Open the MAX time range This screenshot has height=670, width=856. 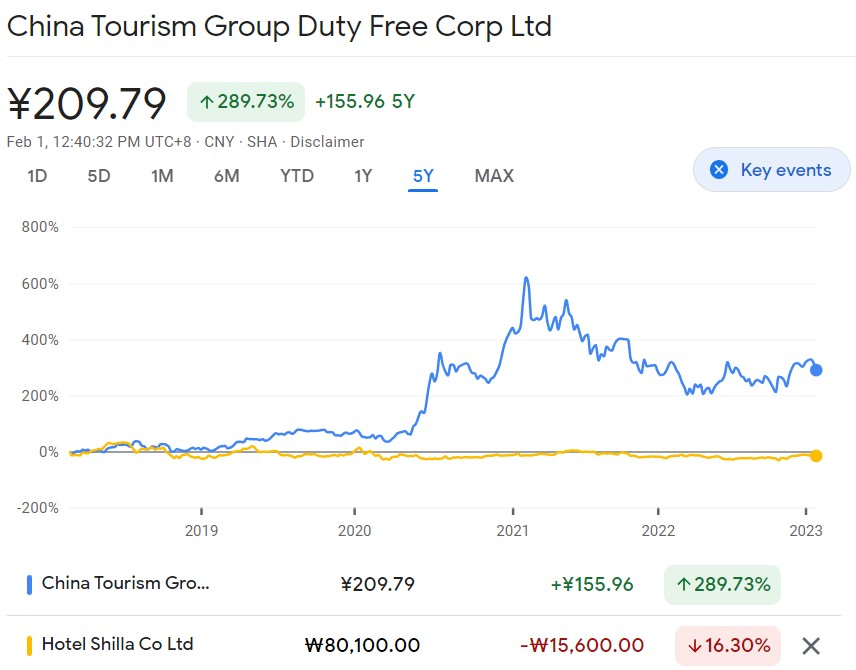click(x=494, y=176)
